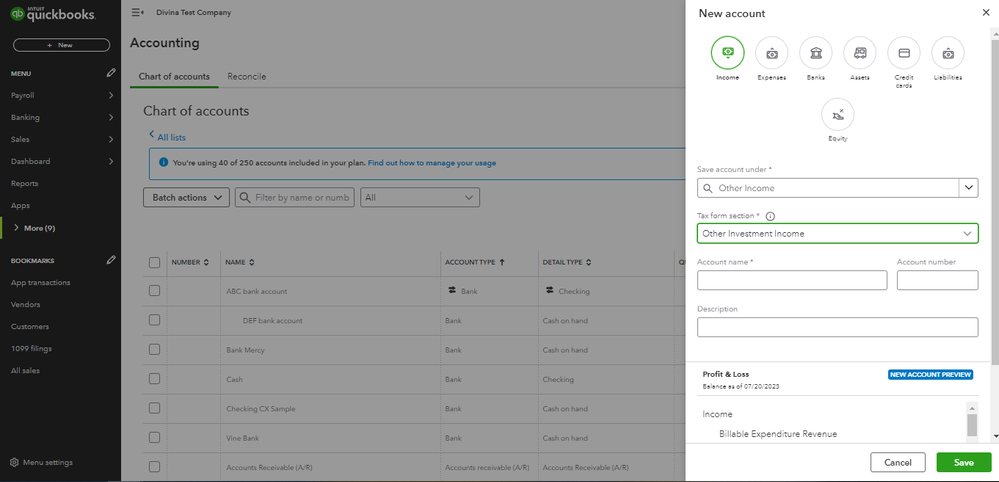The image size is (999, 482).
Task: Open the 1099 filings bookmark
Action: (31, 348)
